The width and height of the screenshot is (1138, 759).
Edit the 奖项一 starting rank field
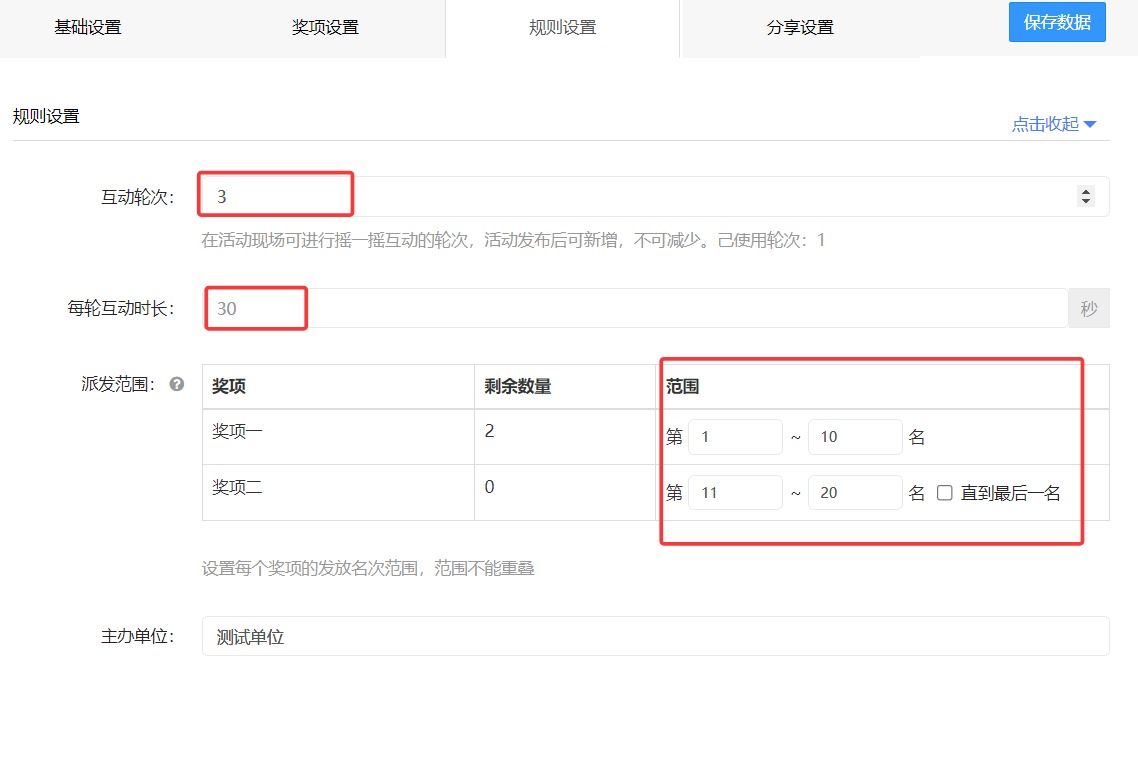coord(735,437)
